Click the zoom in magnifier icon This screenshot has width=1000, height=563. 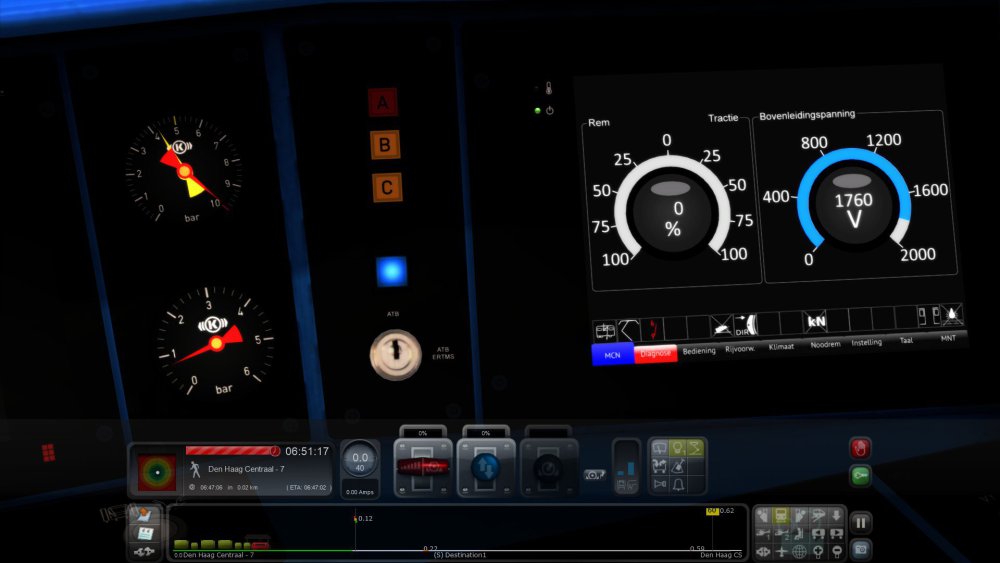coord(818,551)
